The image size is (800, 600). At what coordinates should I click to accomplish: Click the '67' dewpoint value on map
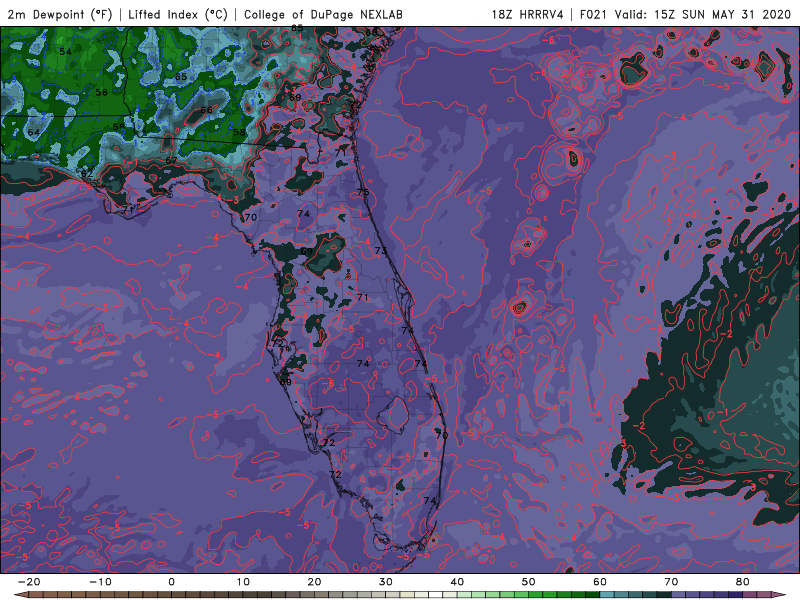[x=171, y=160]
